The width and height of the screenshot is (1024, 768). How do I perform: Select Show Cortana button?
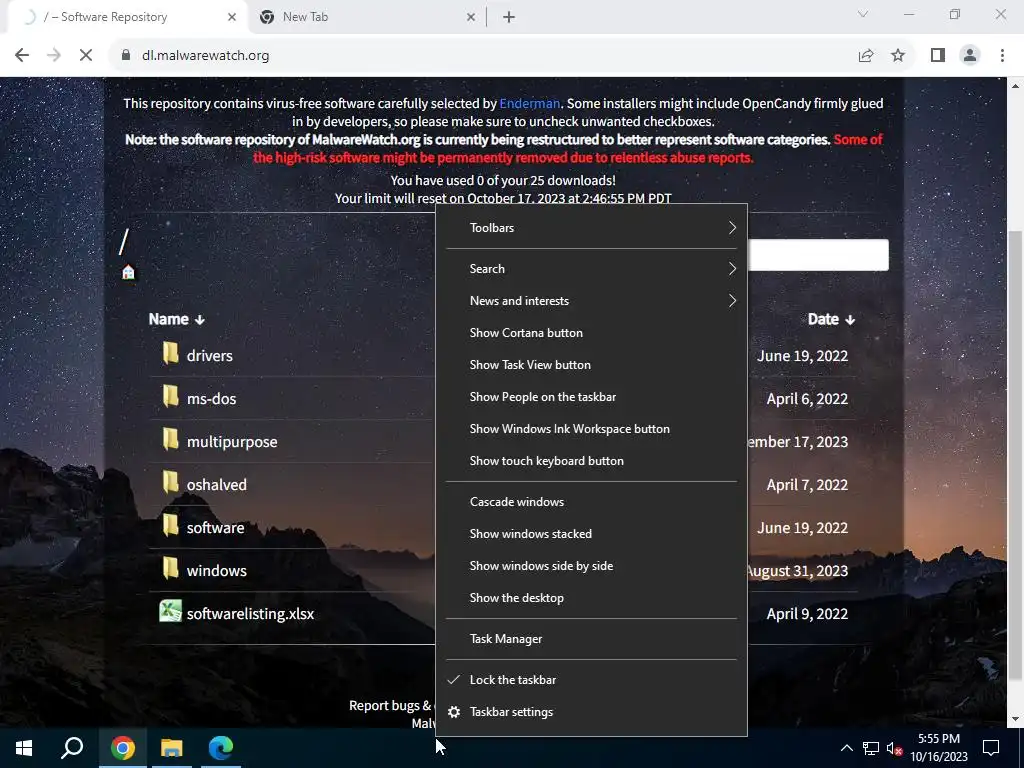[591, 333]
